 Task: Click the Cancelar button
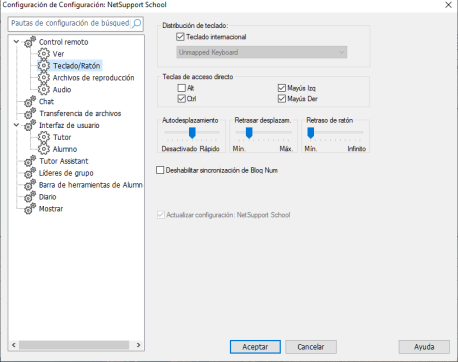(311, 347)
